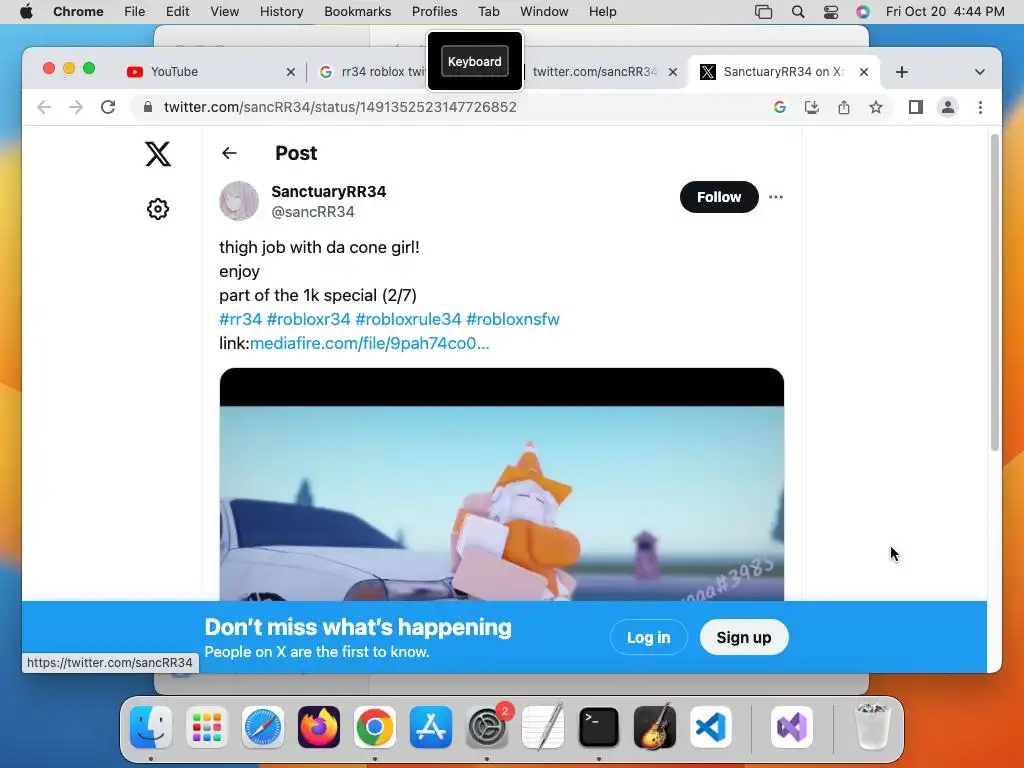Log in from the blue banner
Image resolution: width=1024 pixels, height=768 pixels.
point(648,637)
